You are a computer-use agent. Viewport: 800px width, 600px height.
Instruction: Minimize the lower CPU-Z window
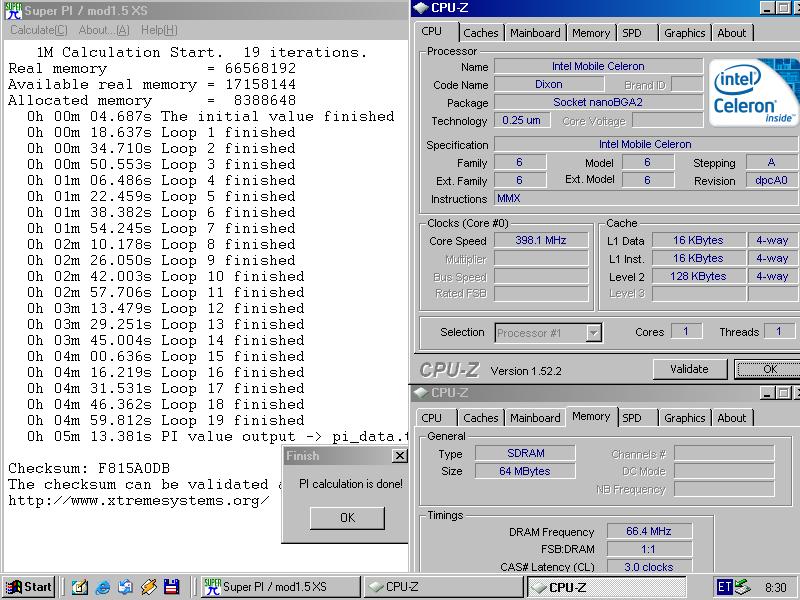767,393
